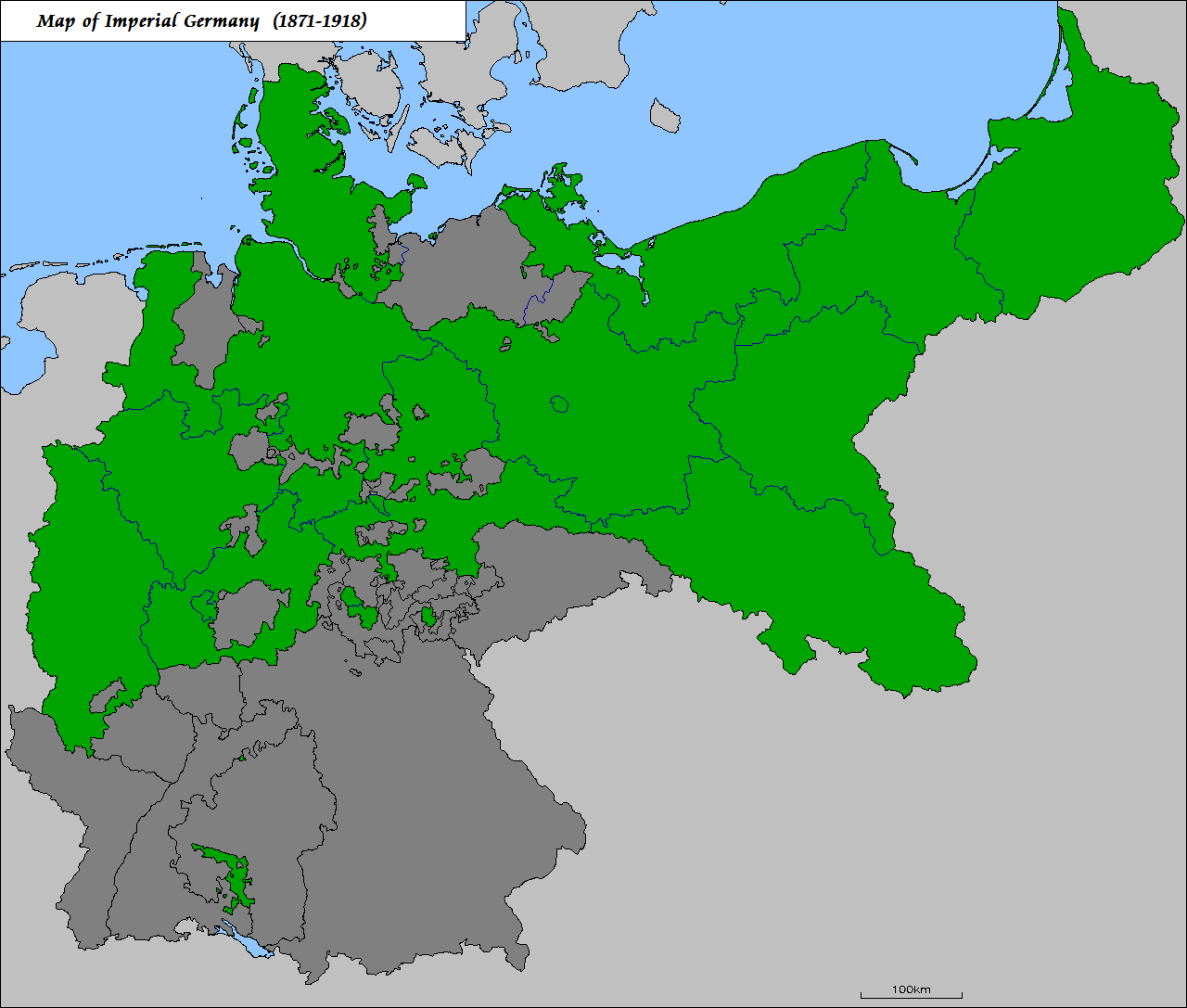1187x1008 pixels.
Task: Click the 100km scale bar
Action: point(911,992)
